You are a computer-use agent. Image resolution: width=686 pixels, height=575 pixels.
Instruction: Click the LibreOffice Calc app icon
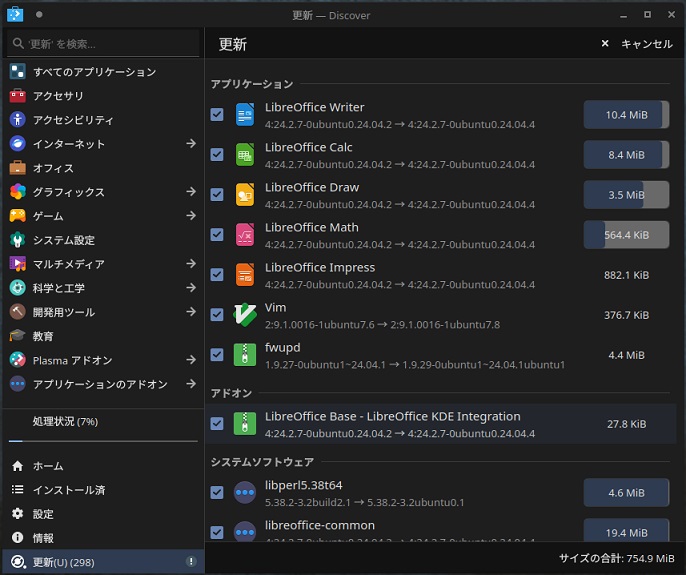tap(245, 155)
